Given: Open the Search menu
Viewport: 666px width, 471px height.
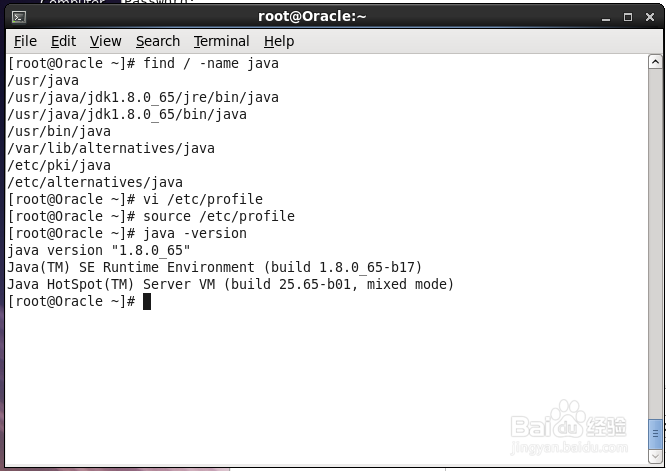Looking at the screenshot, I should pos(158,41).
